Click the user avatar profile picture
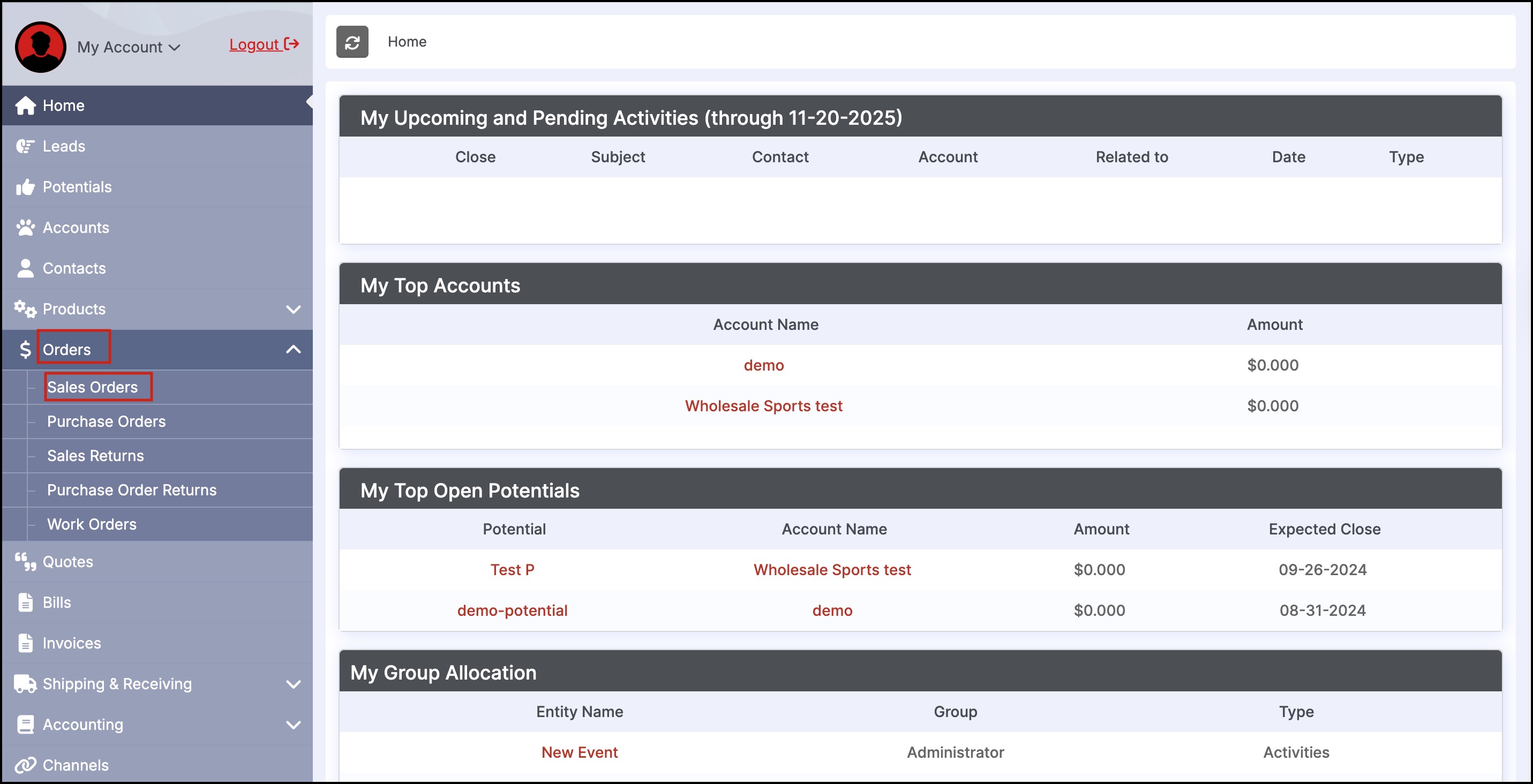 [41, 47]
